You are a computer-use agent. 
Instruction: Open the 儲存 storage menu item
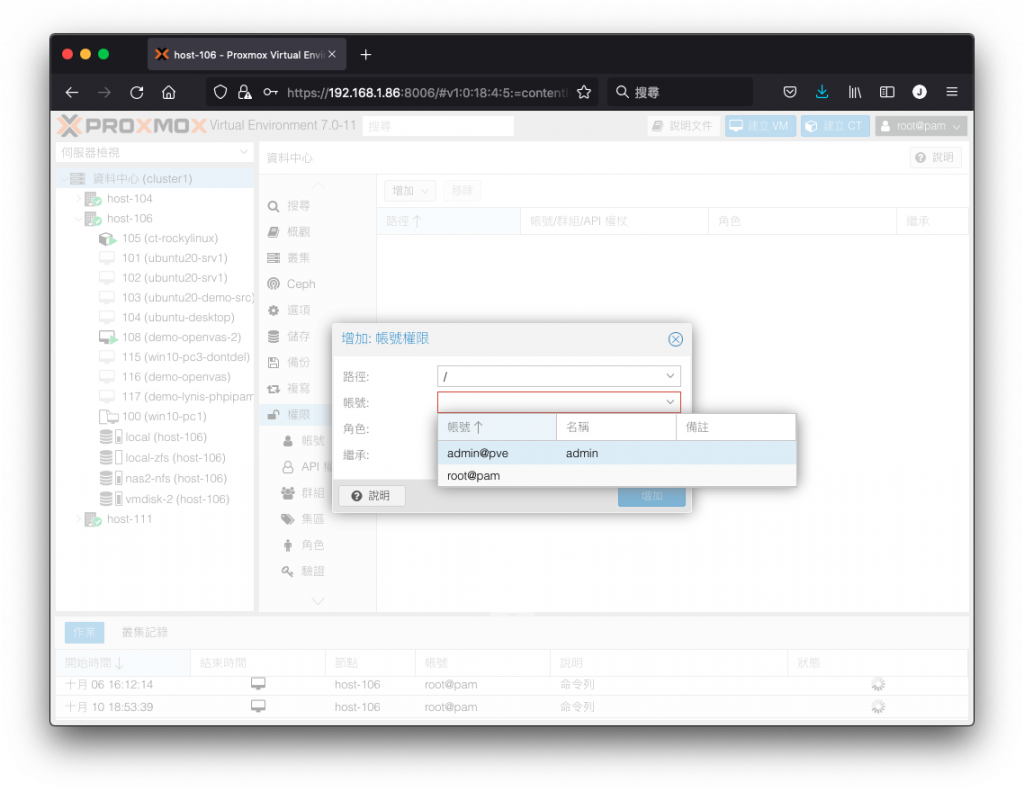tap(298, 336)
